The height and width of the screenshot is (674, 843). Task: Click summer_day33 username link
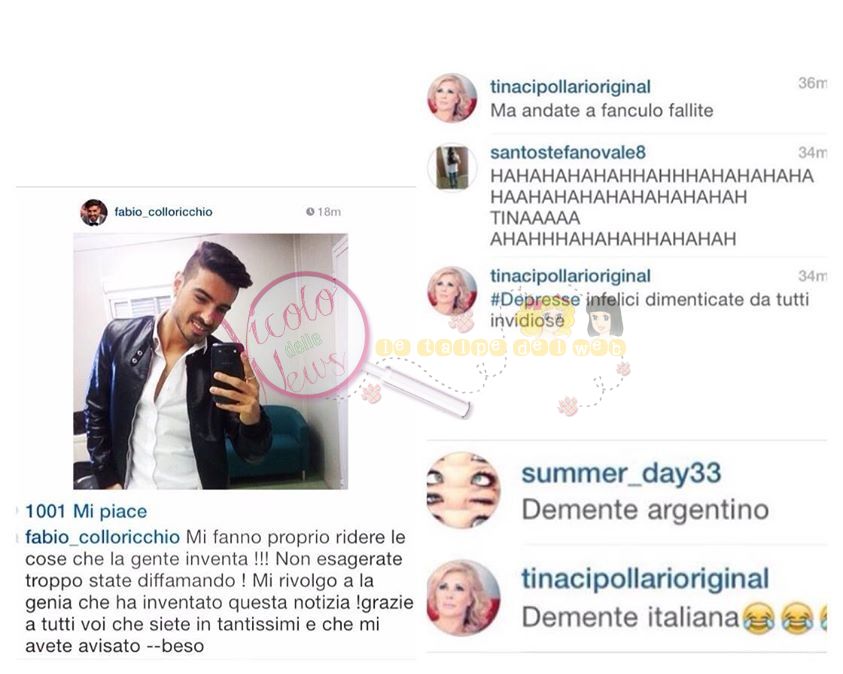(621, 474)
